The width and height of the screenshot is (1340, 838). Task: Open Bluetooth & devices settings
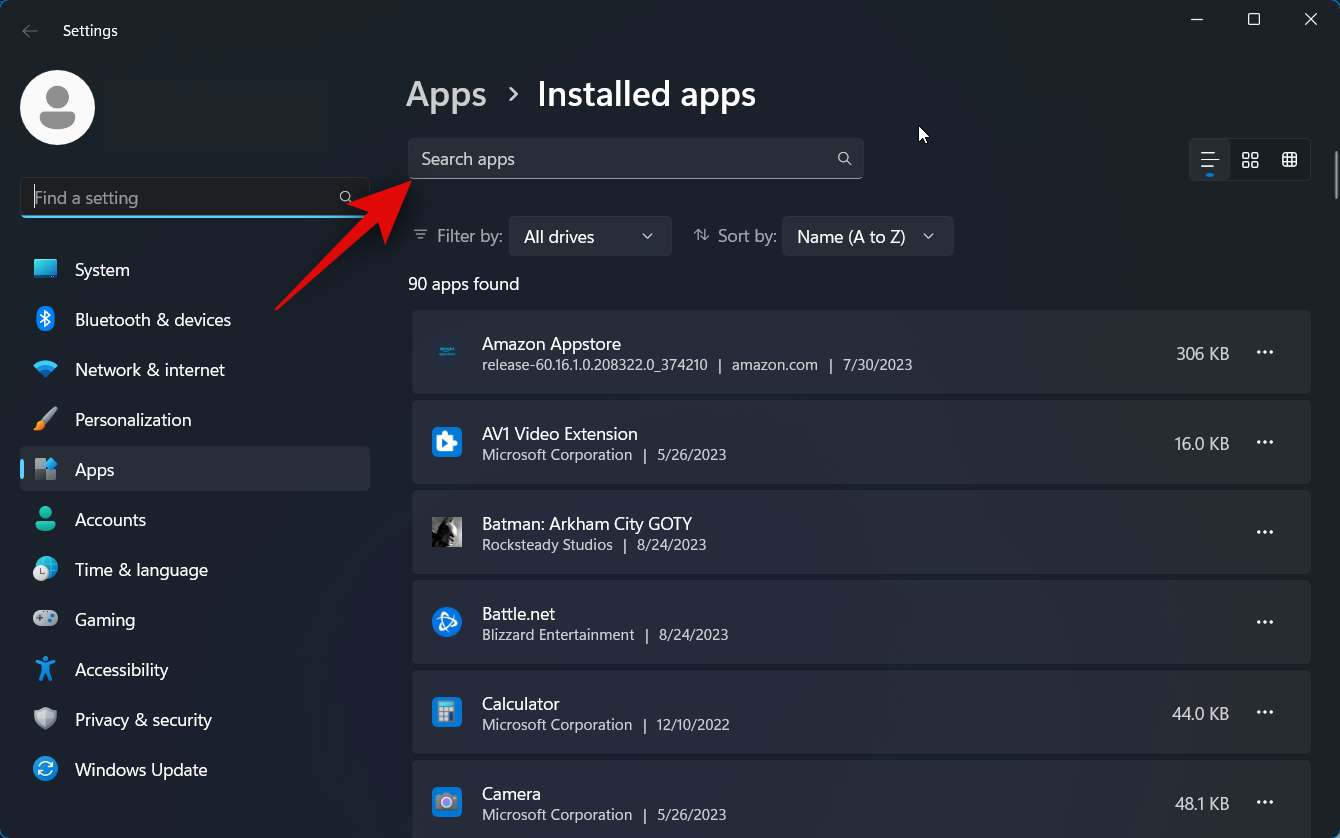click(152, 320)
